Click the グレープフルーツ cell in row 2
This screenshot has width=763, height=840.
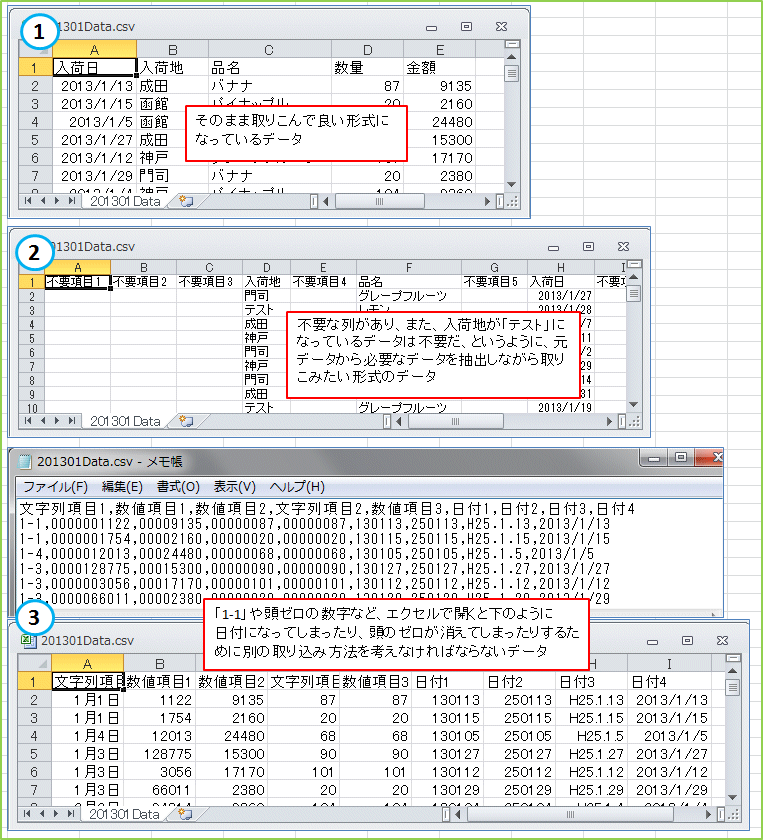[409, 296]
